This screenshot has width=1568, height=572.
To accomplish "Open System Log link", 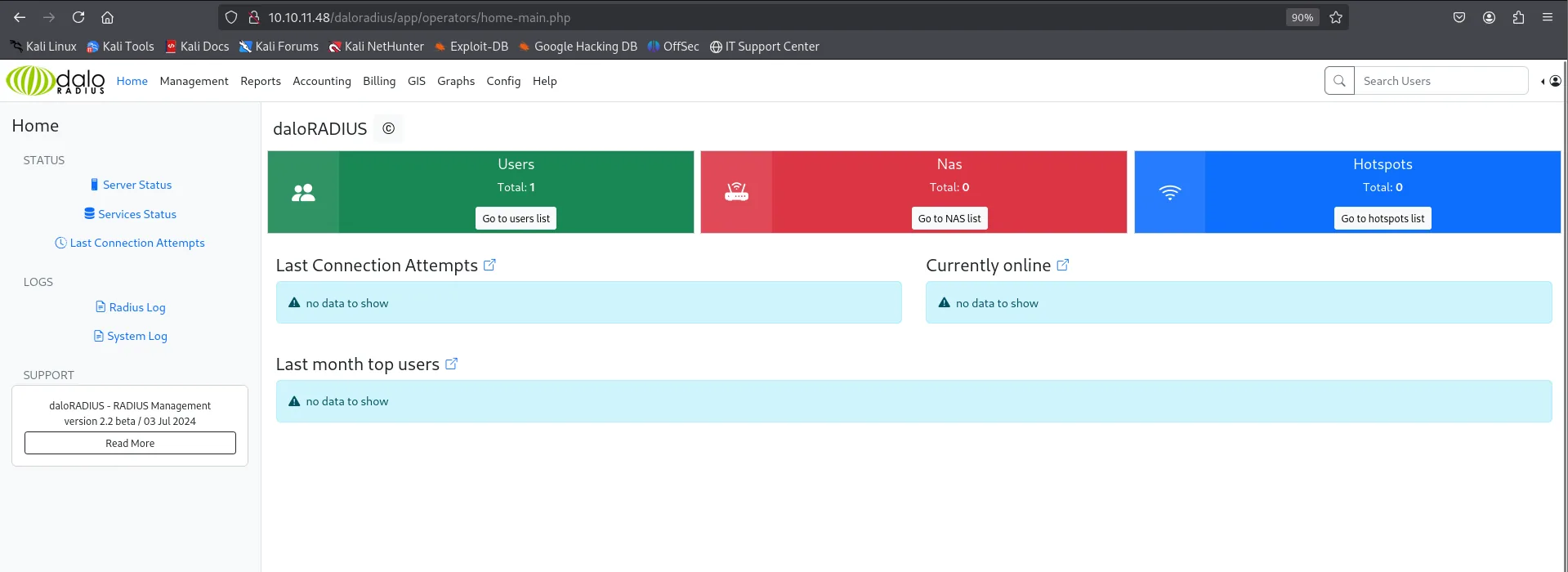I will point(131,336).
